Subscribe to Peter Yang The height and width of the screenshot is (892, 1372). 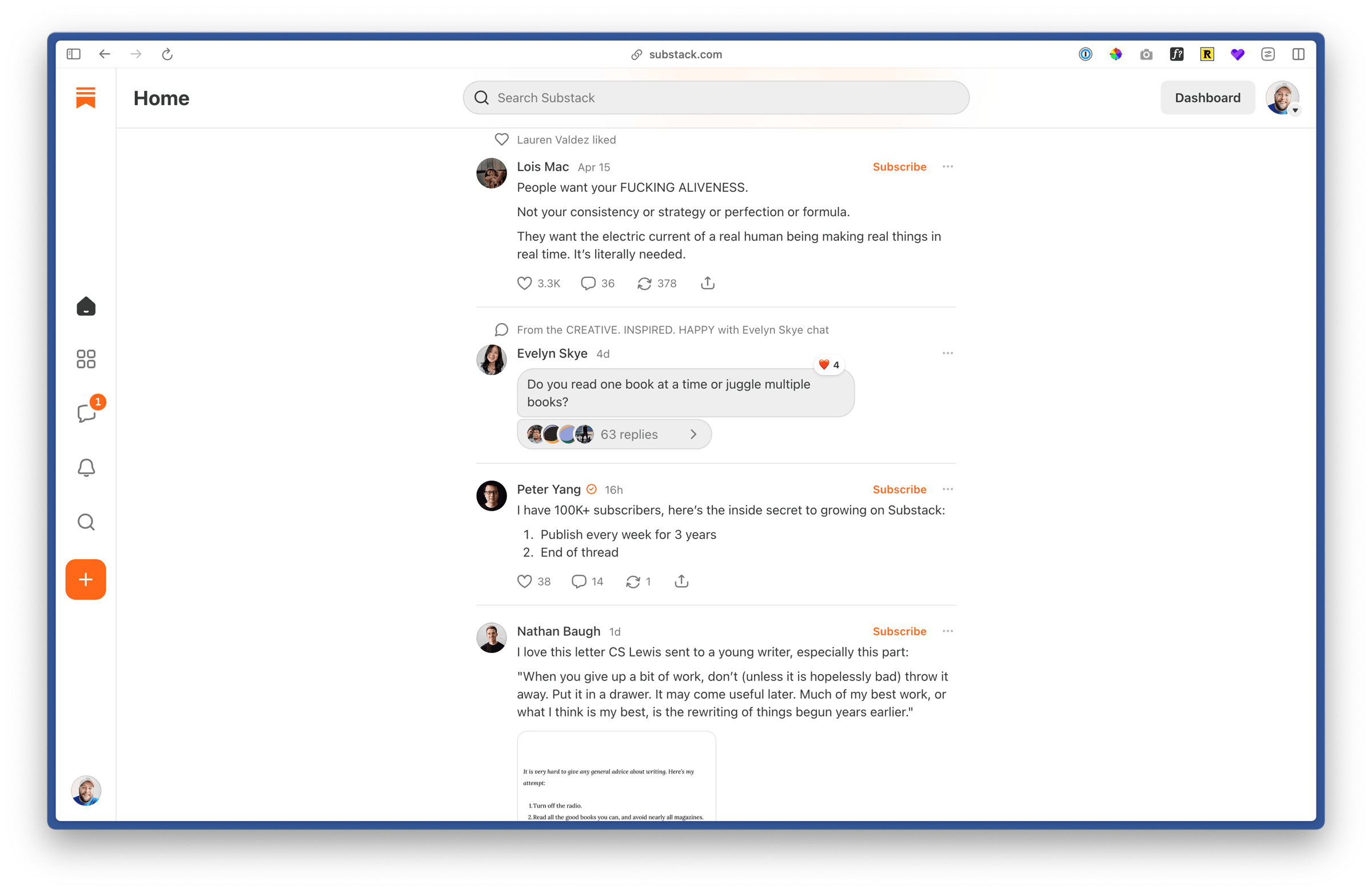pos(899,489)
